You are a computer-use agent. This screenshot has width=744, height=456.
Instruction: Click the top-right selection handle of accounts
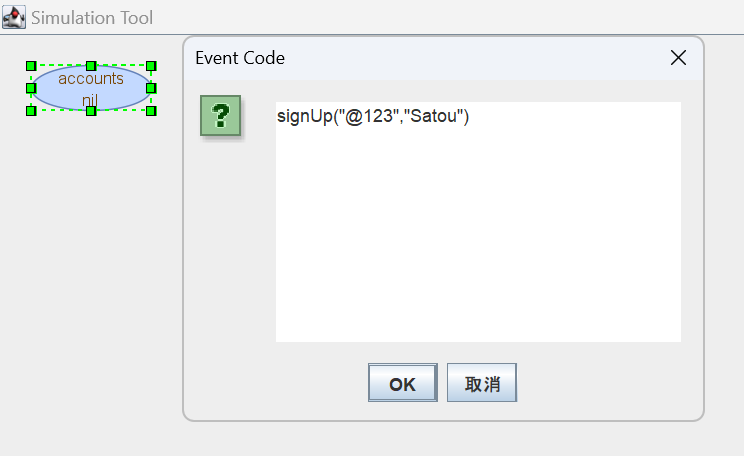click(151, 66)
